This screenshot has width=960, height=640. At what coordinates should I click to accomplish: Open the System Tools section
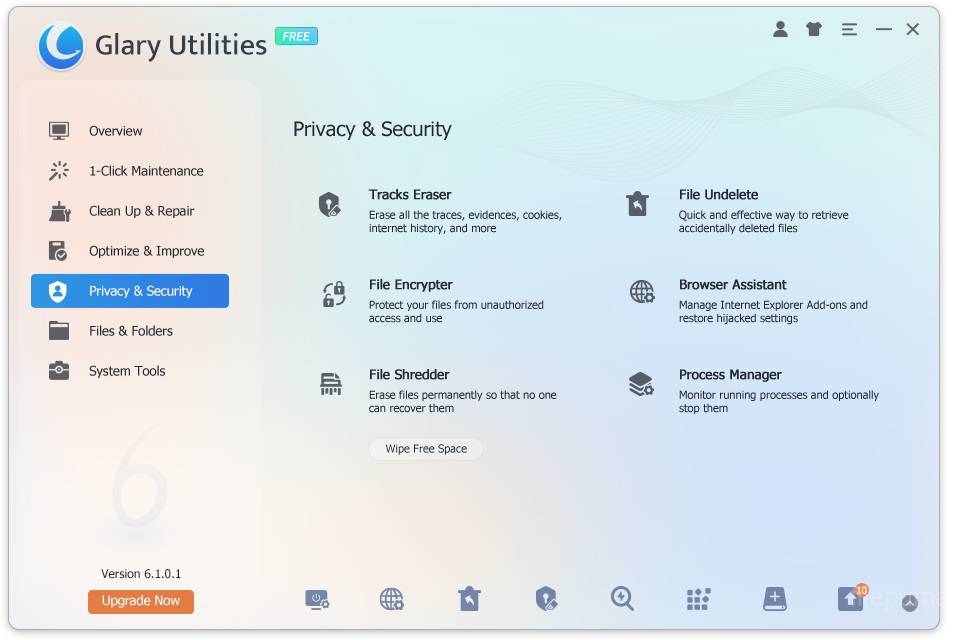[127, 371]
